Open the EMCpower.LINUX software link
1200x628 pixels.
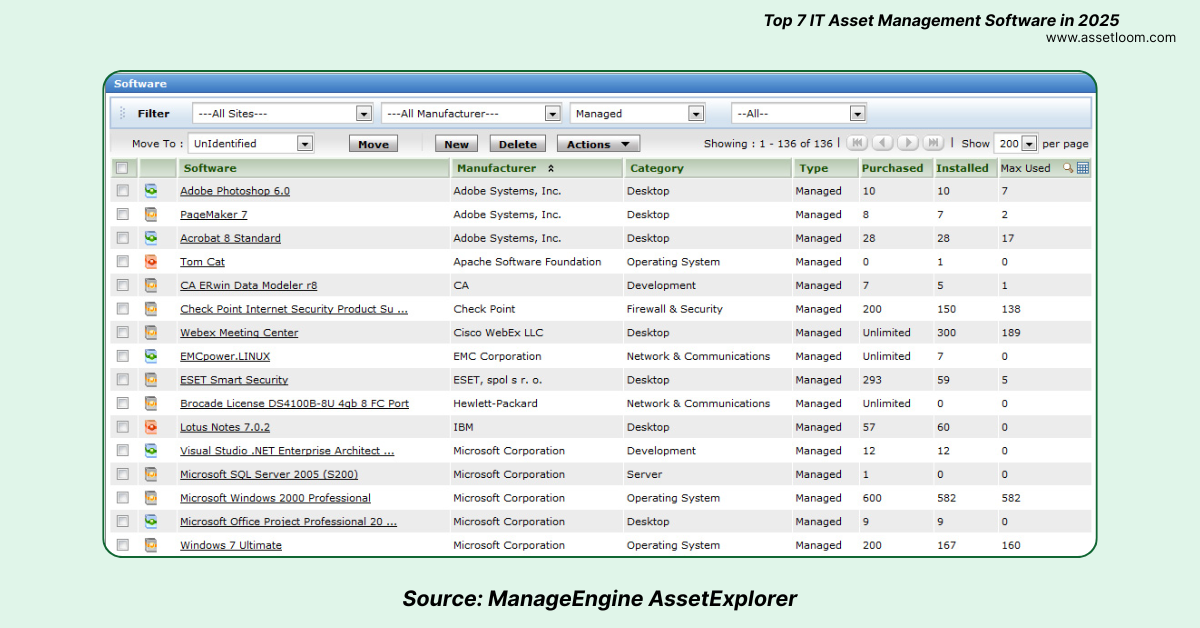pyautogui.click(x=225, y=356)
